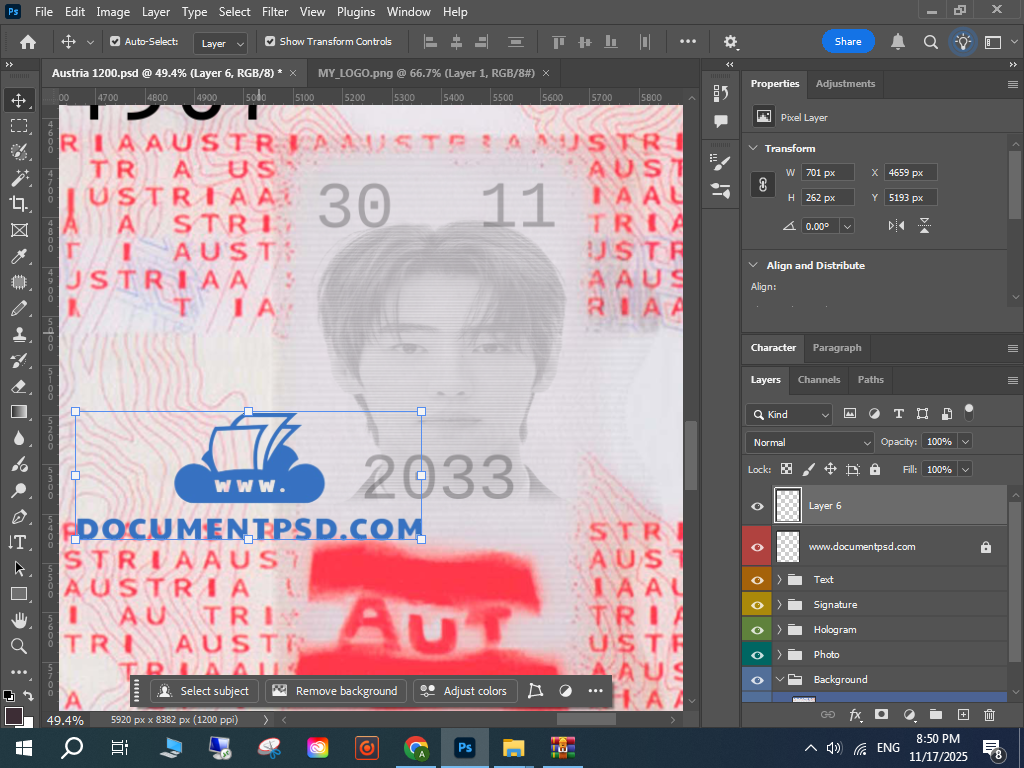Open the Filter menu
Viewport: 1024px width, 768px height.
274,12
